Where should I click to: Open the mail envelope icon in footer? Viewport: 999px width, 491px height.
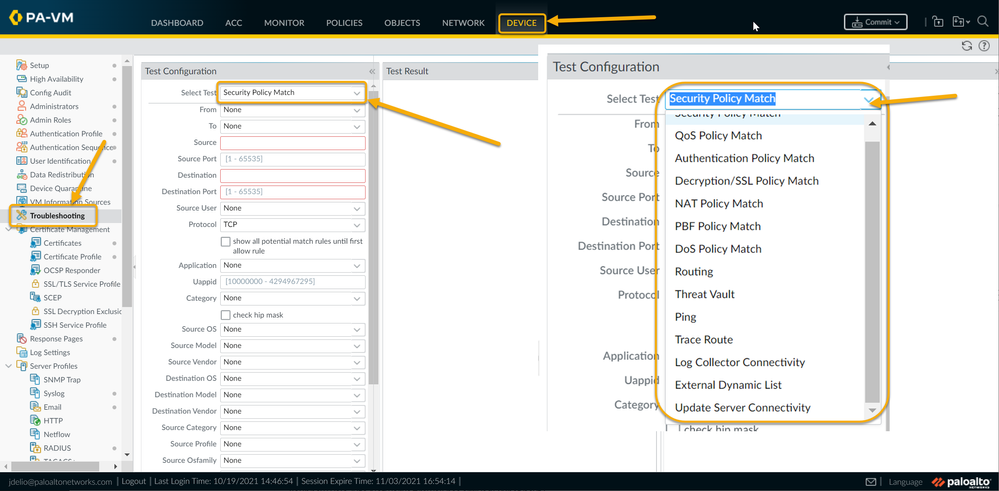click(x=871, y=481)
